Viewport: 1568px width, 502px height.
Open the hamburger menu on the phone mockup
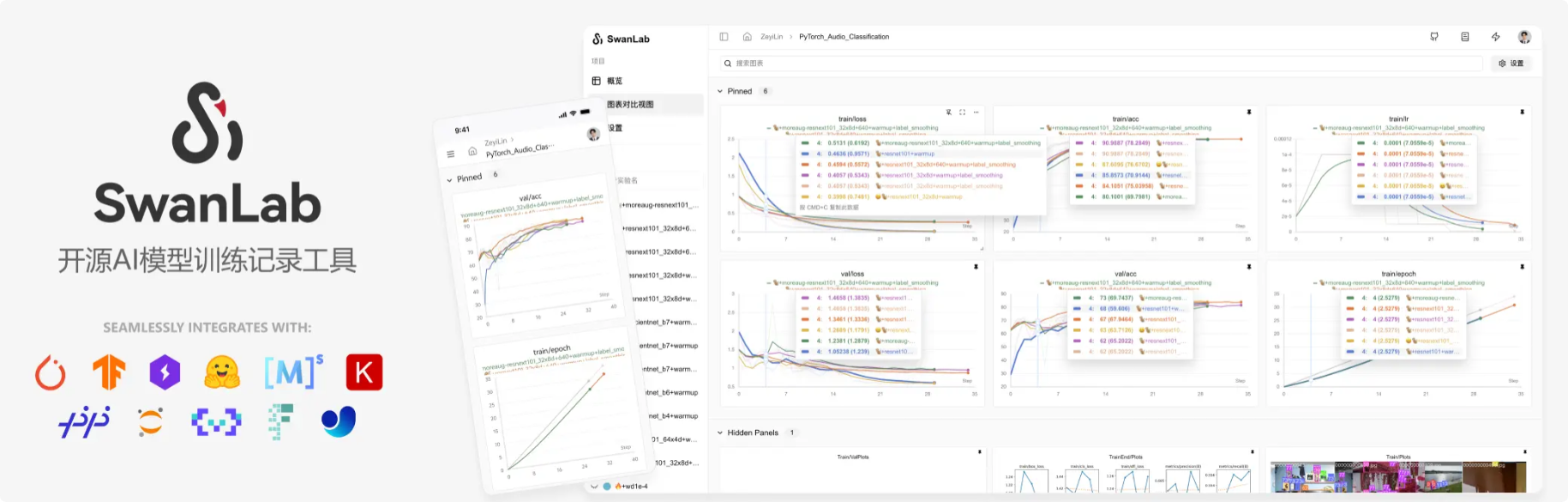(451, 154)
